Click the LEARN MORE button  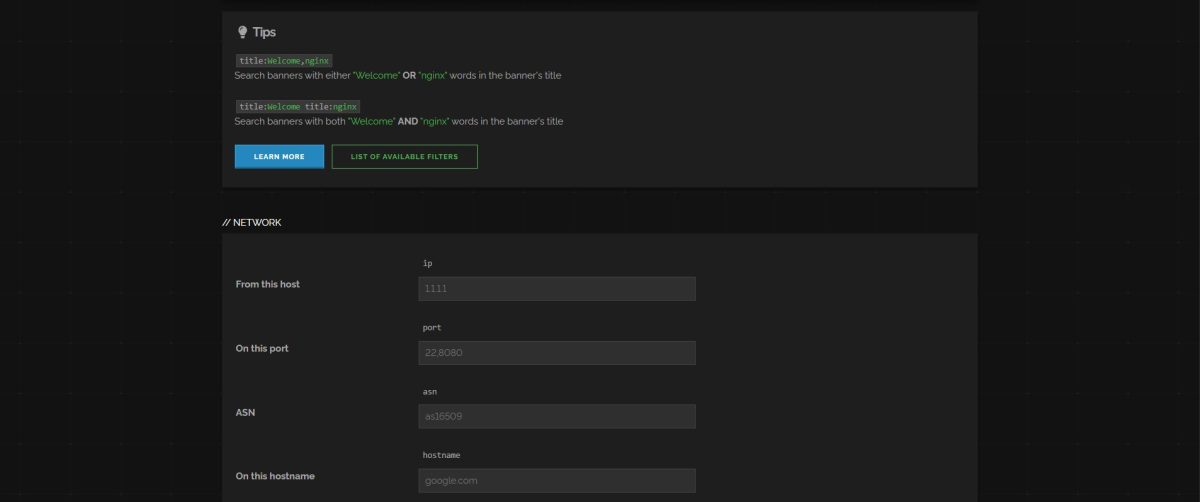click(279, 157)
